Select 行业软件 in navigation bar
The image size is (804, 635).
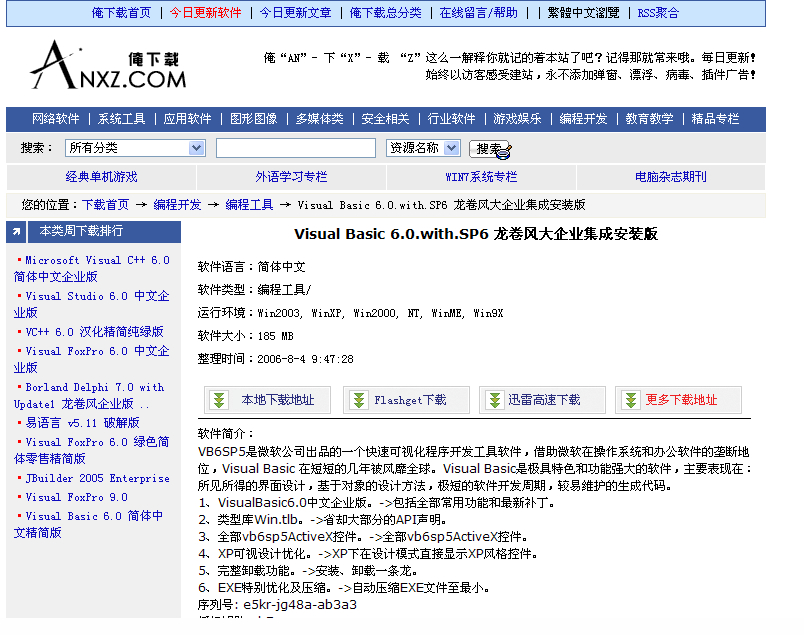(x=451, y=119)
